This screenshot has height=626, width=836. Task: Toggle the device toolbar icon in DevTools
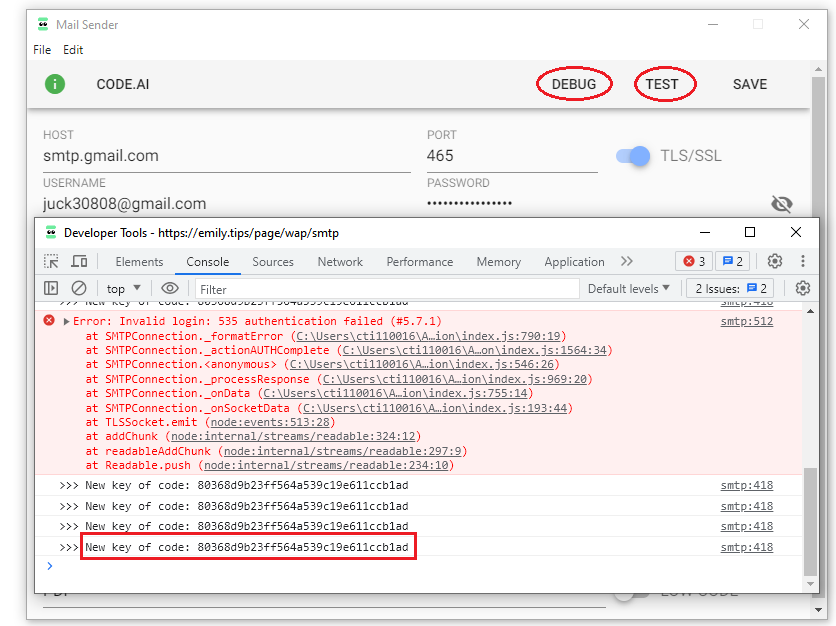tap(79, 261)
